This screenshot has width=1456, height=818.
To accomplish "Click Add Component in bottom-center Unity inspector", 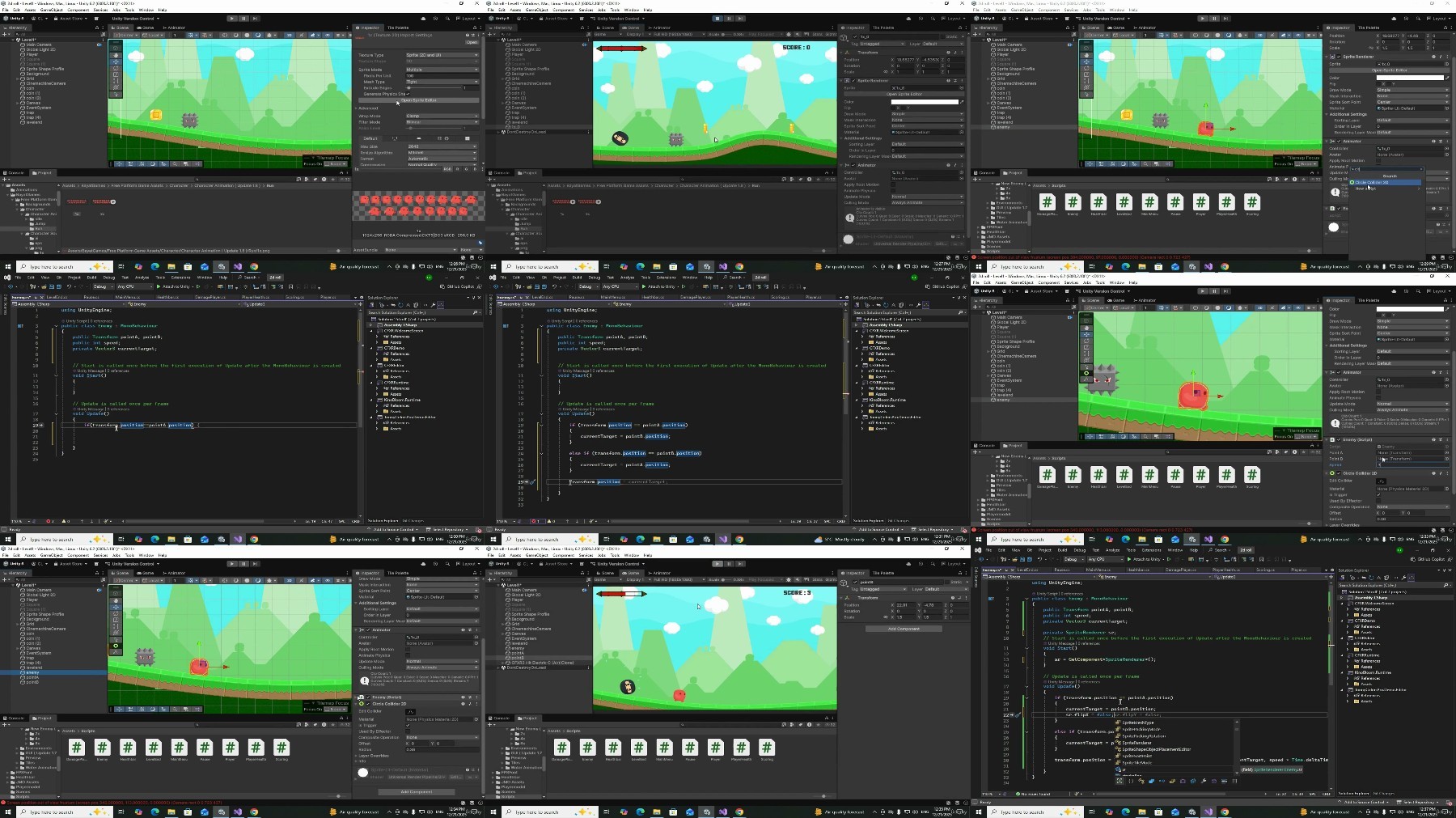I will click(x=904, y=629).
